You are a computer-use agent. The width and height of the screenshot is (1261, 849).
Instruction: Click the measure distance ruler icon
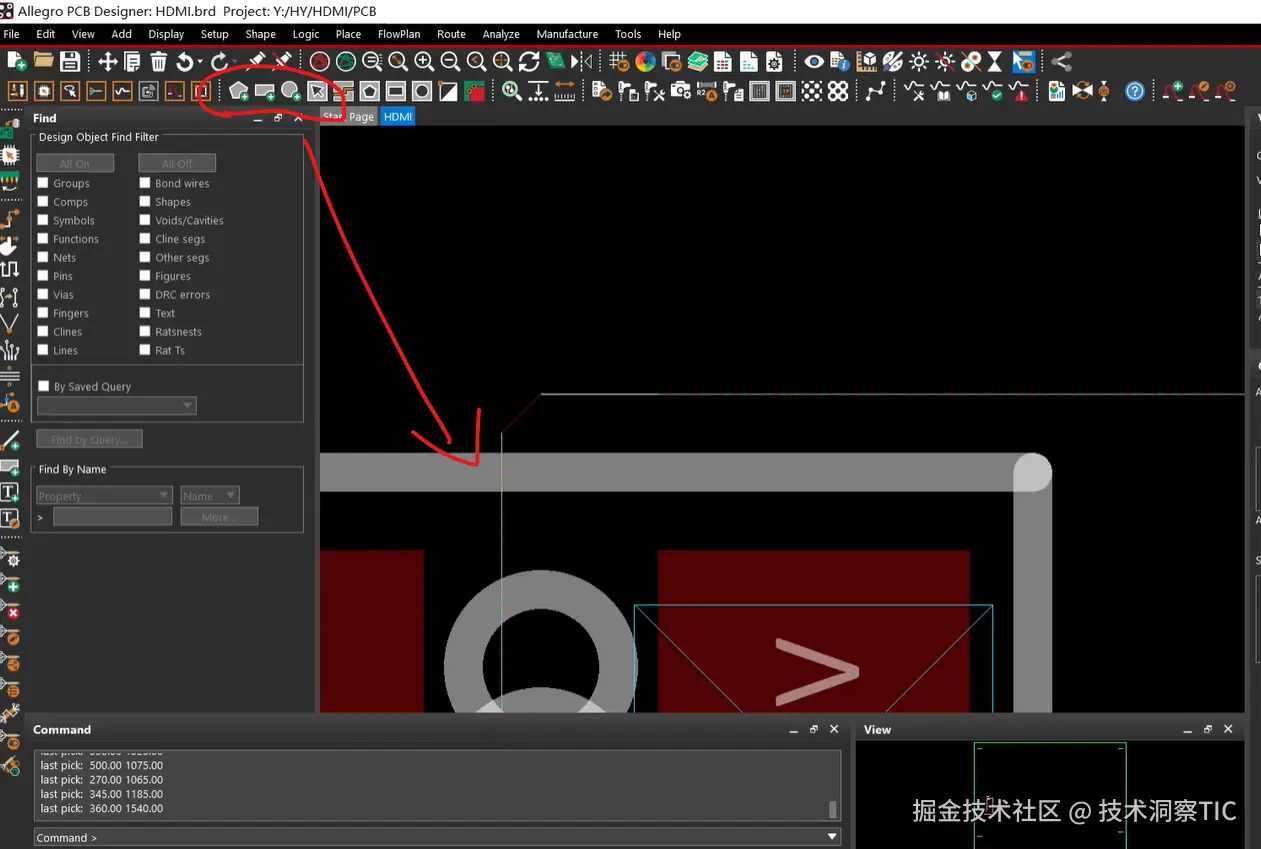tap(565, 91)
